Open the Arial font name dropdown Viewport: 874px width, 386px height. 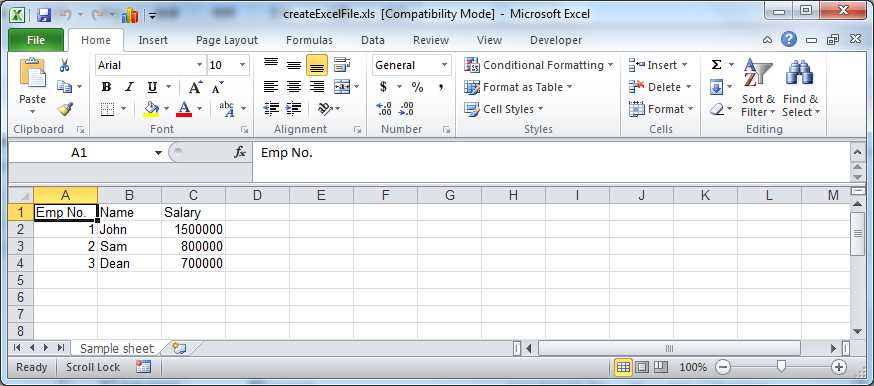[x=200, y=65]
